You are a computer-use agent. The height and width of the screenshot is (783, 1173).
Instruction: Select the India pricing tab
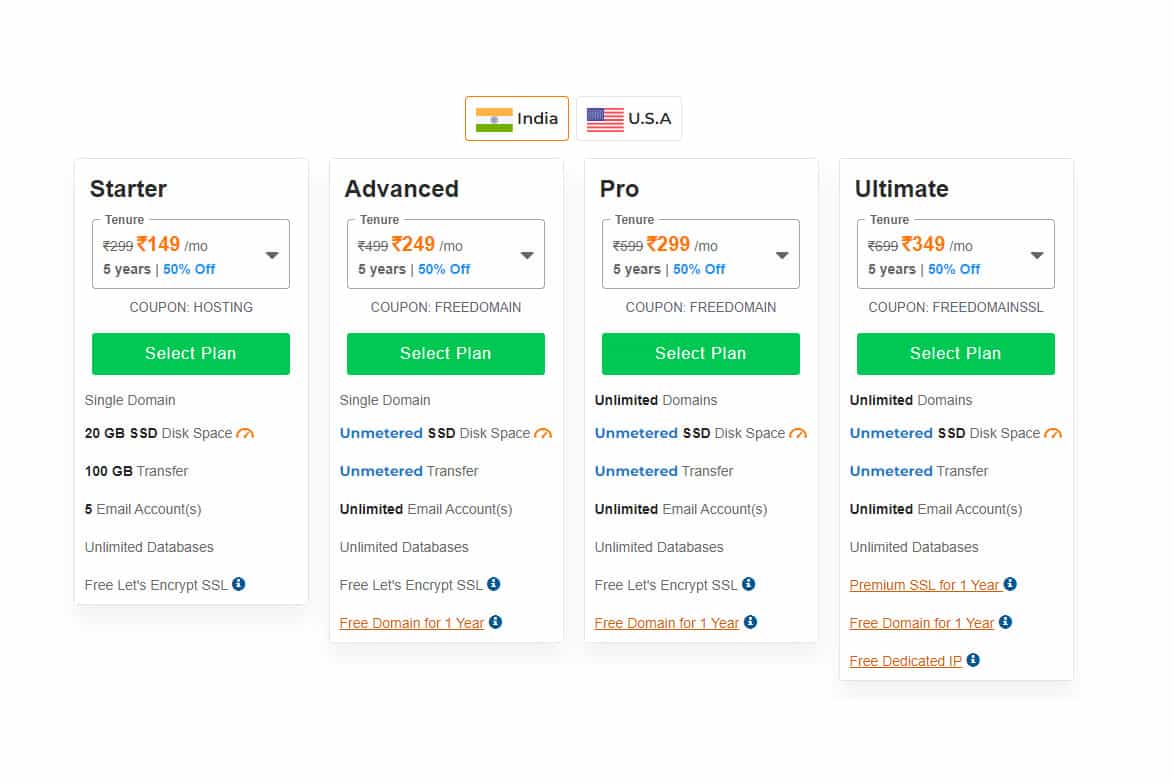(x=517, y=118)
